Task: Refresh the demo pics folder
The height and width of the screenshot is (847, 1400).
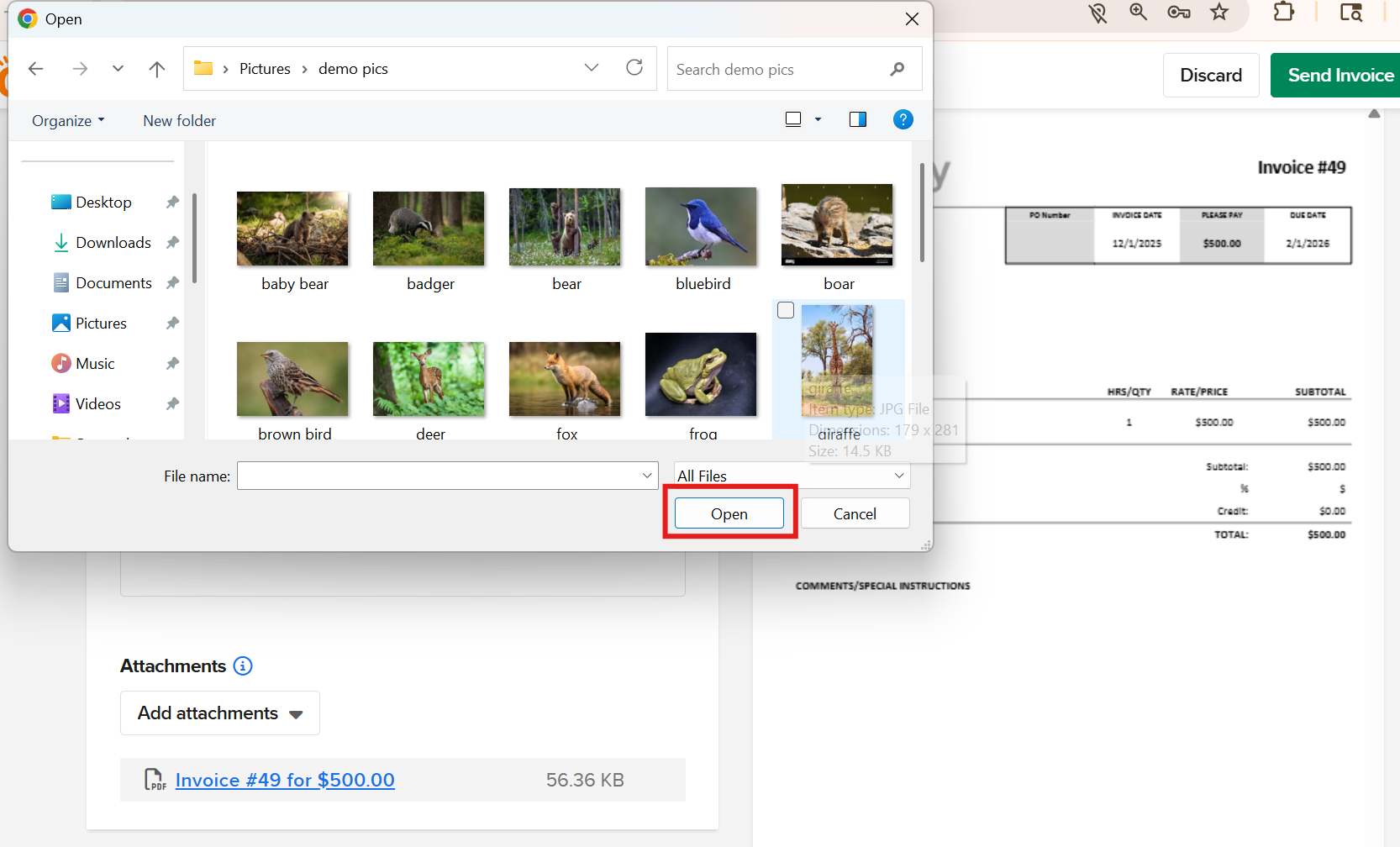Action: (634, 68)
